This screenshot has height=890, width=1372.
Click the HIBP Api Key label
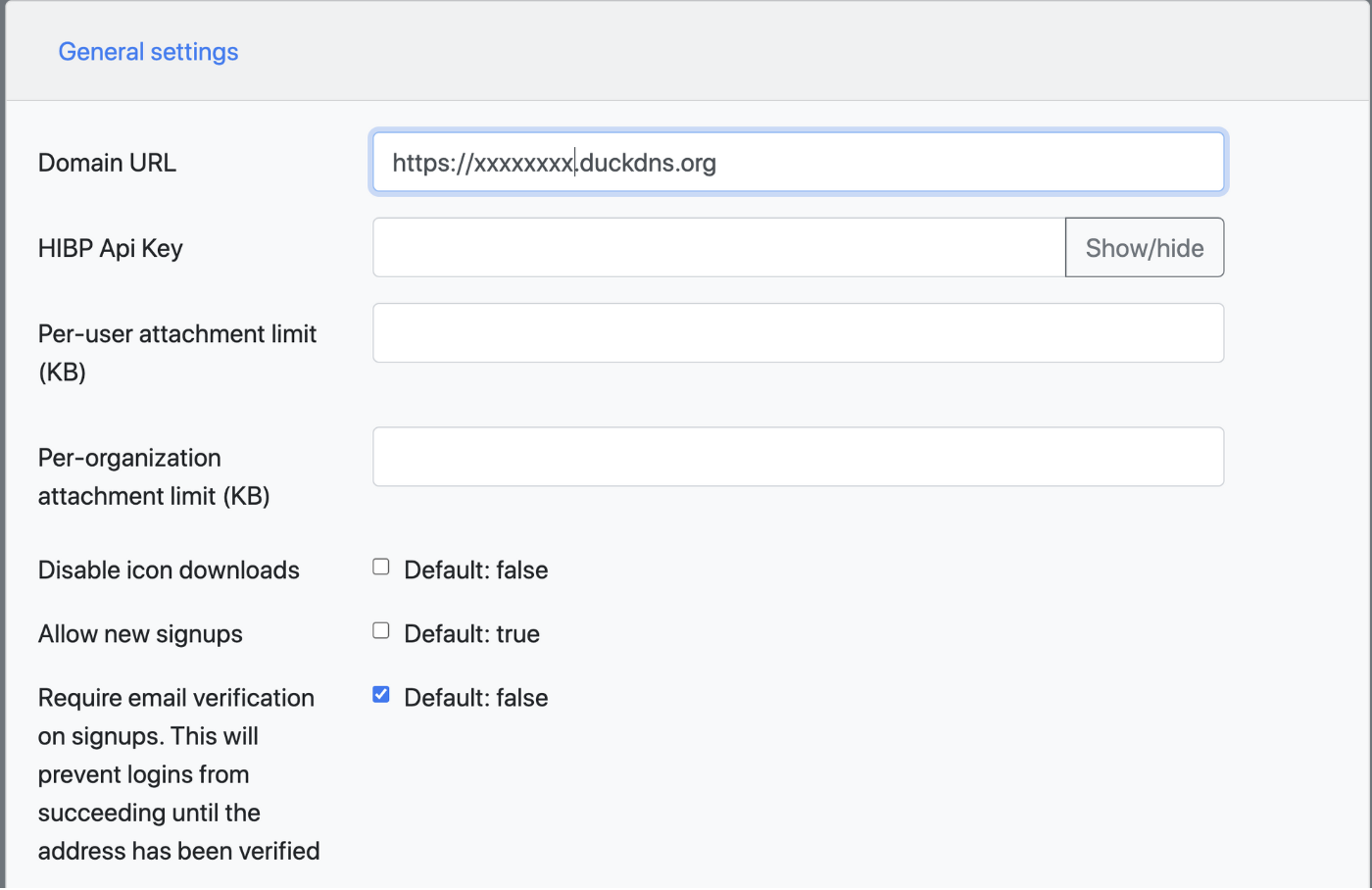point(110,249)
